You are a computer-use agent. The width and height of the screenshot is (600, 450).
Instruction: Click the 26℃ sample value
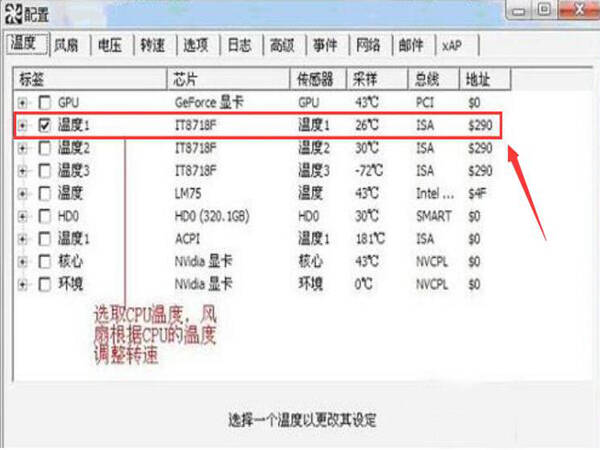click(x=367, y=125)
